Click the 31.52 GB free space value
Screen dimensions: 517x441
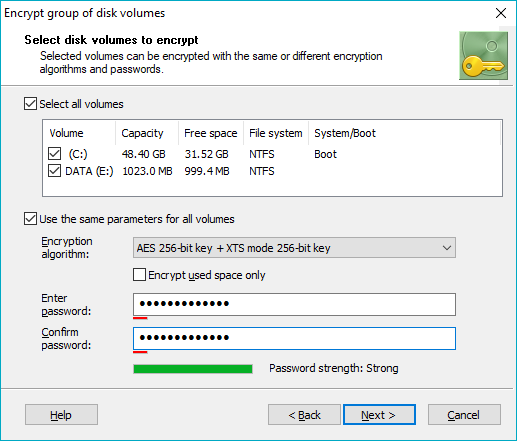[207, 154]
